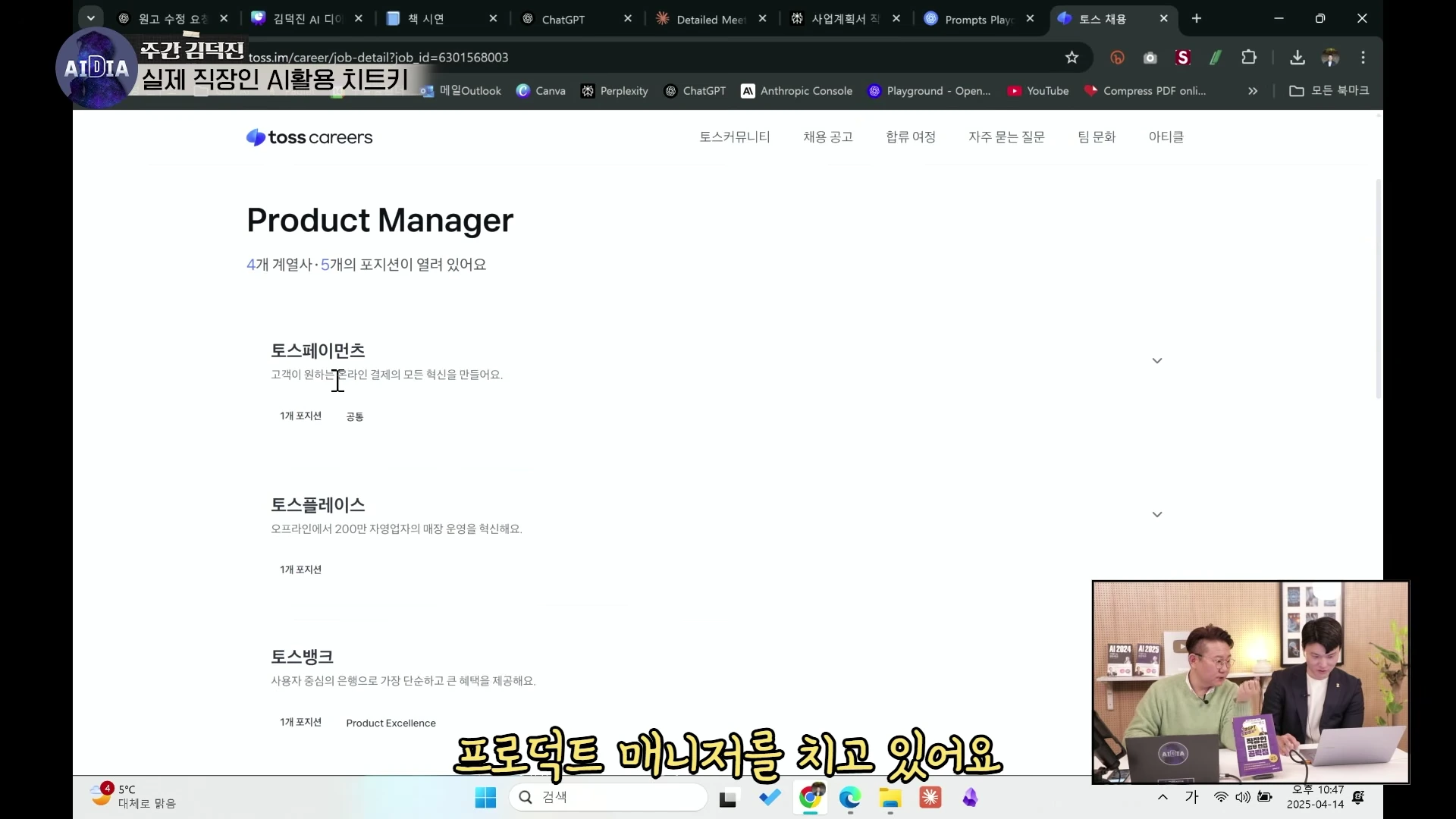Open Chrome from the taskbar
1456x819 pixels.
click(811, 798)
